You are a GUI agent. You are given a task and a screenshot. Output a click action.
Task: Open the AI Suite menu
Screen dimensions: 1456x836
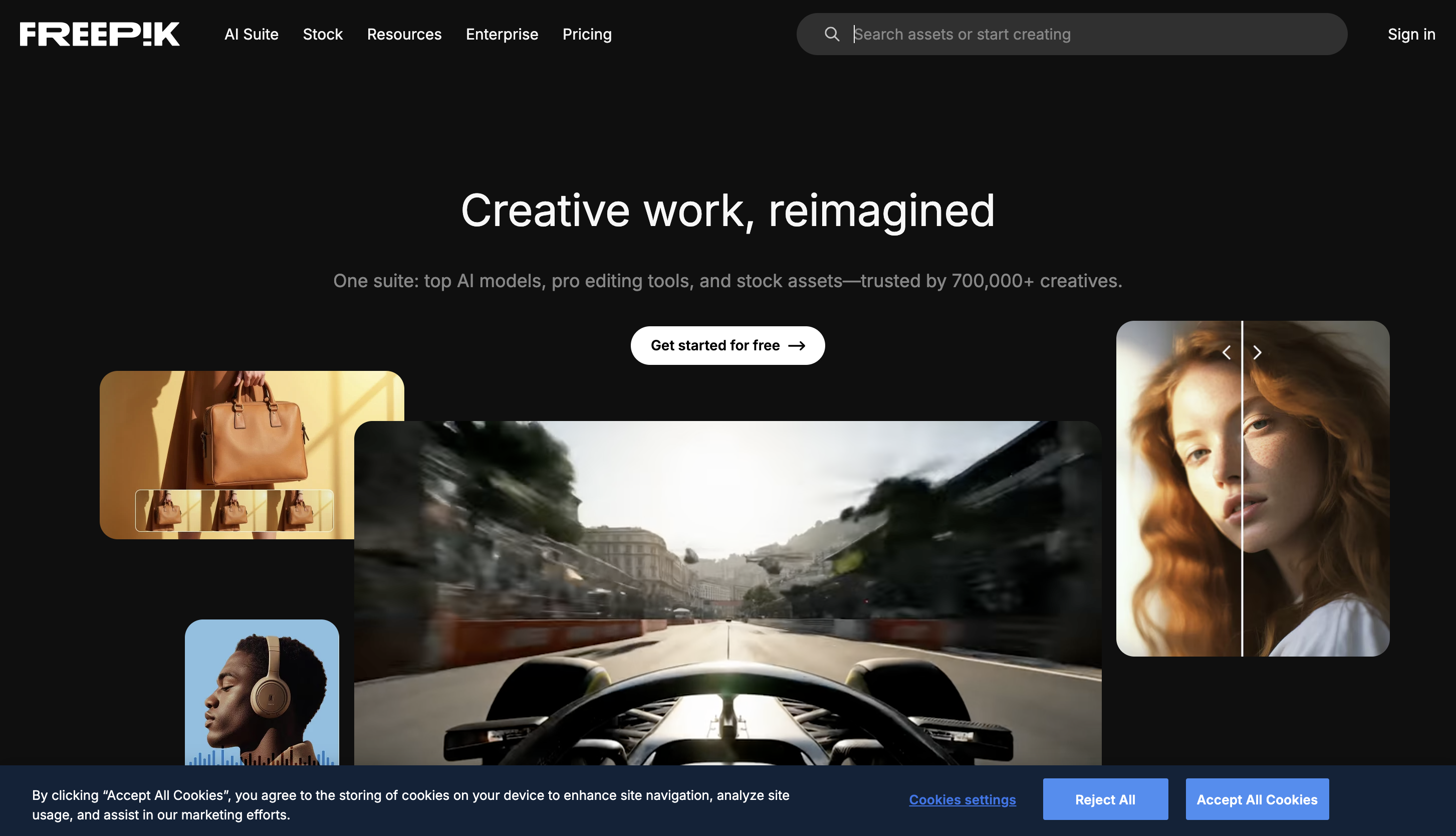251,34
